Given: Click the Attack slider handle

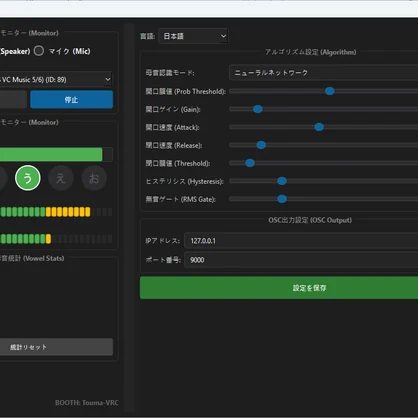Looking at the screenshot, I should point(319,127).
